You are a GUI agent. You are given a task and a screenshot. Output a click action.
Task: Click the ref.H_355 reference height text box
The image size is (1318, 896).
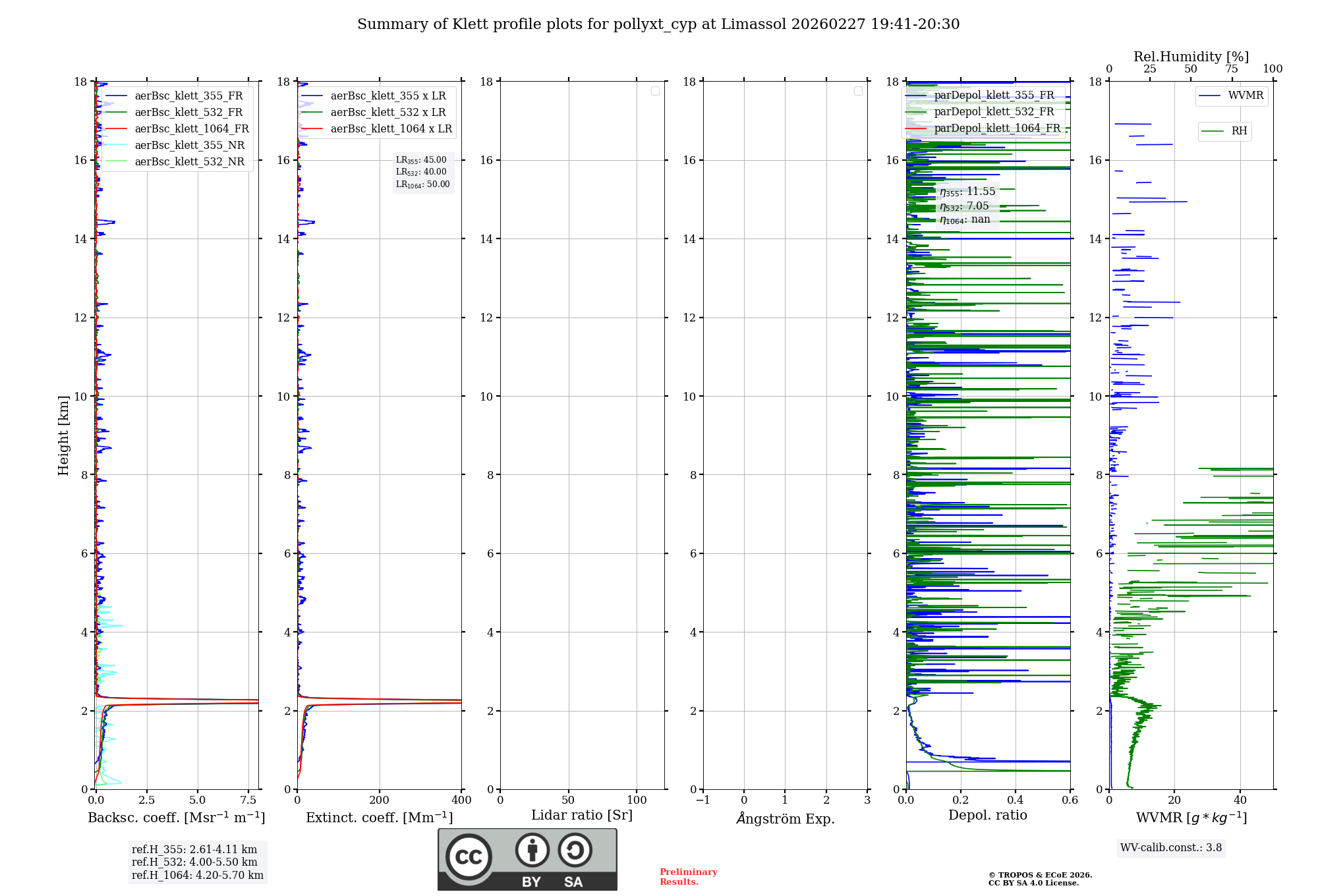194,850
